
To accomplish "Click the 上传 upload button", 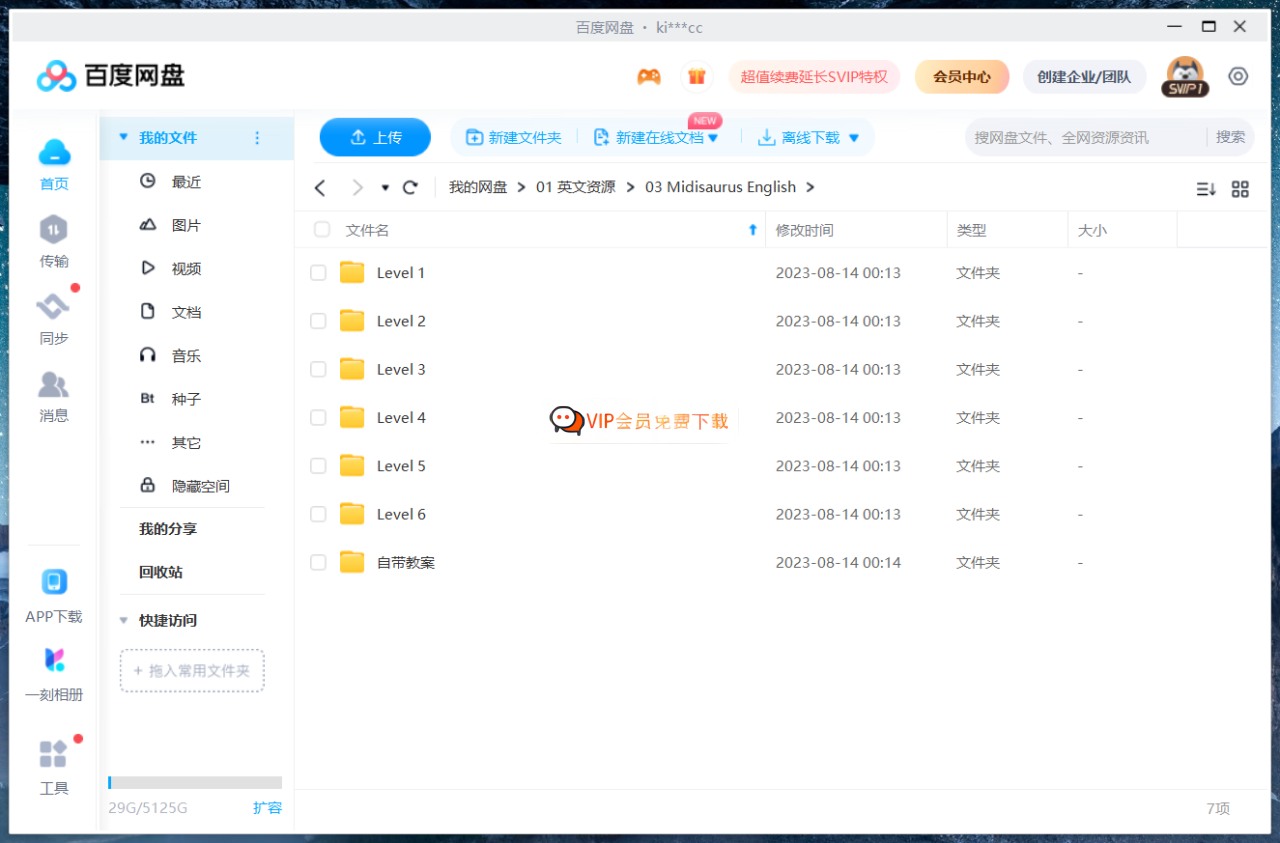I will point(375,138).
